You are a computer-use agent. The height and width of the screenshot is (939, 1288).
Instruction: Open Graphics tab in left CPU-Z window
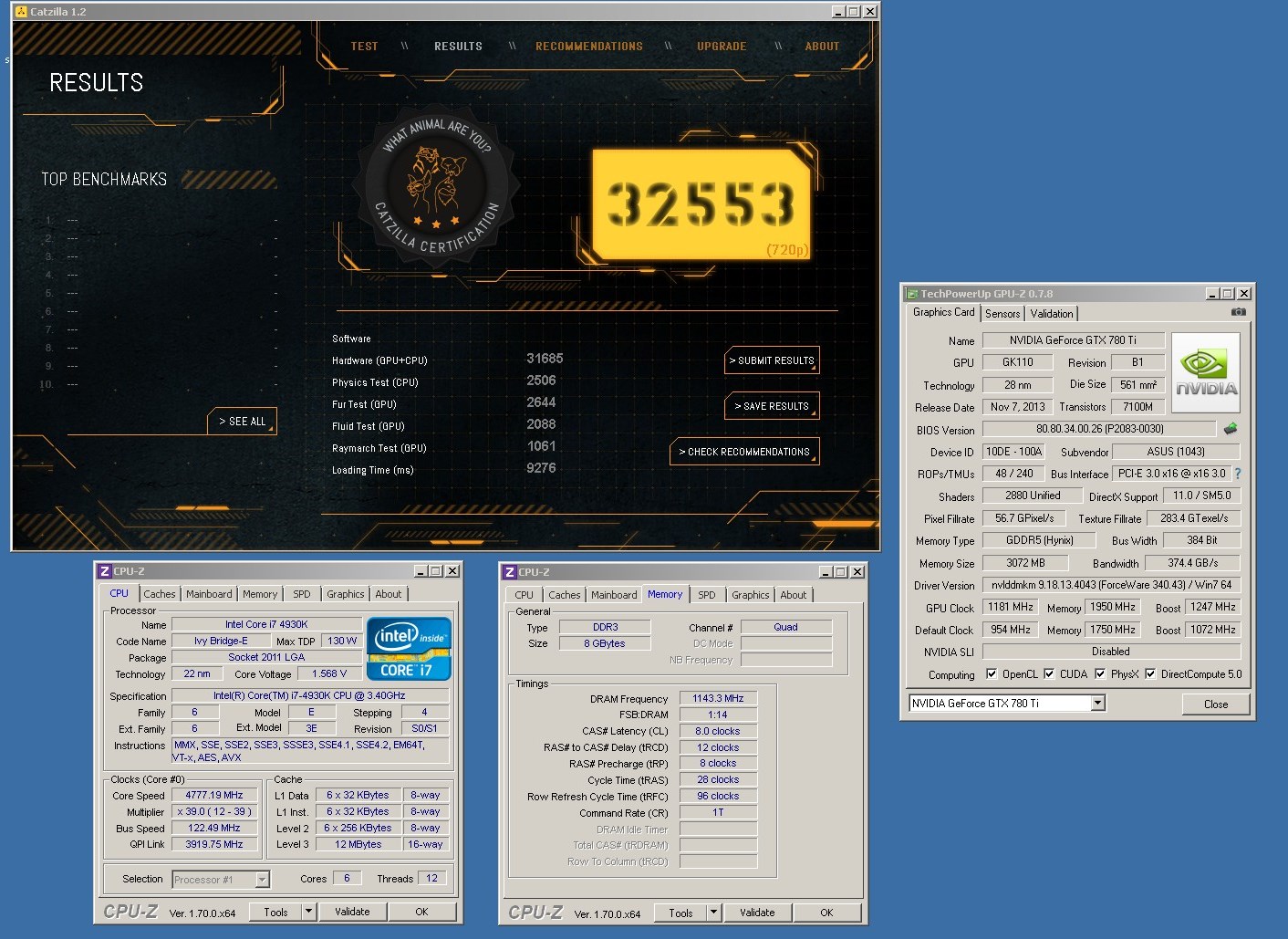(x=346, y=594)
